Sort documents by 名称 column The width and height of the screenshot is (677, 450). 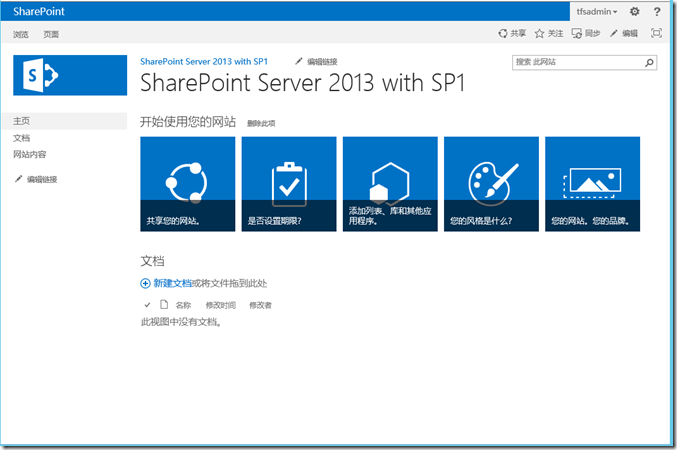click(183, 305)
